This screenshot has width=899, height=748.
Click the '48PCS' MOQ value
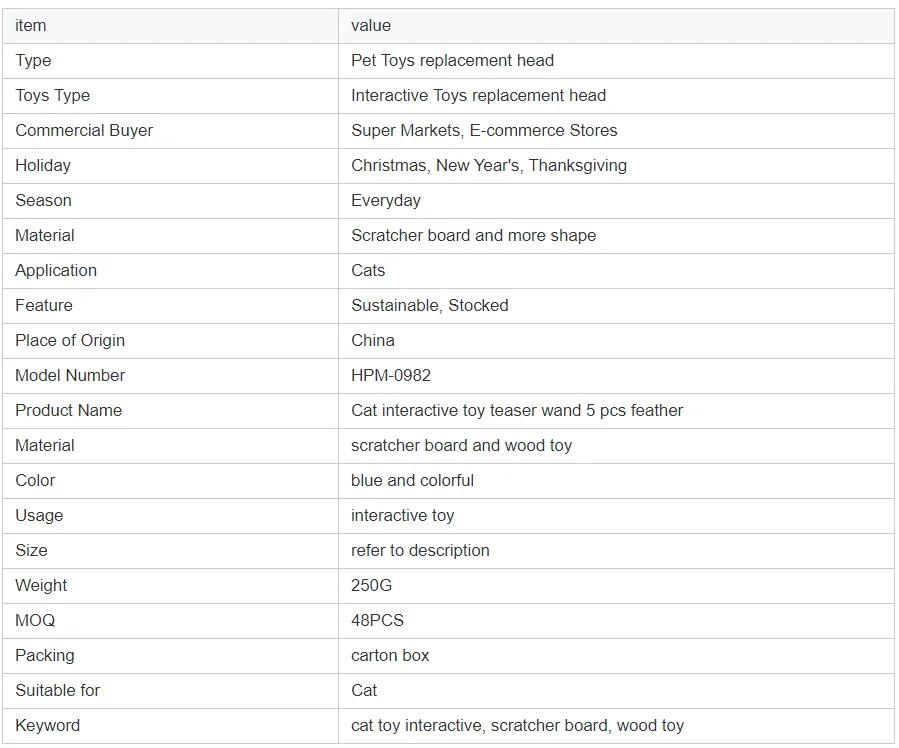pyautogui.click(x=377, y=620)
